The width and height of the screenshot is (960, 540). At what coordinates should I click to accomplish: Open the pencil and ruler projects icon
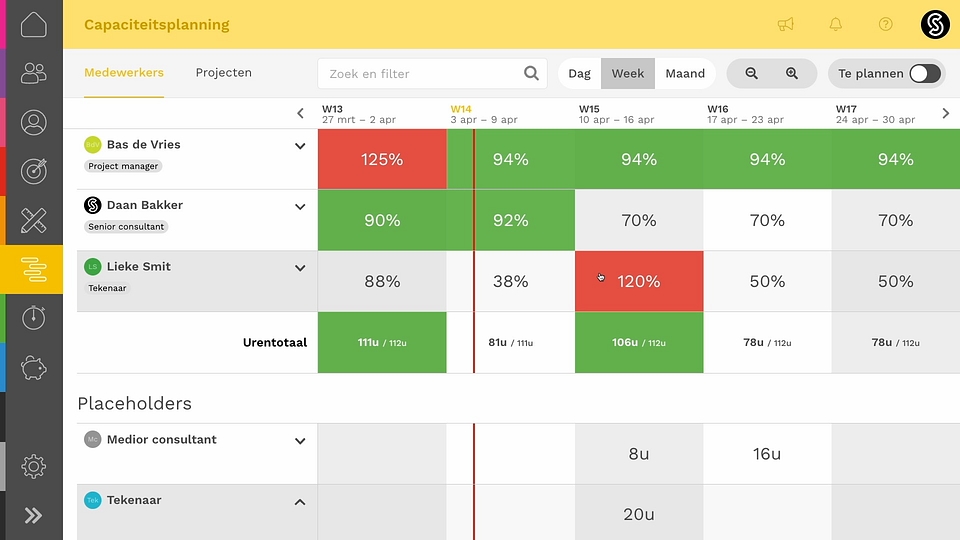tap(34, 220)
